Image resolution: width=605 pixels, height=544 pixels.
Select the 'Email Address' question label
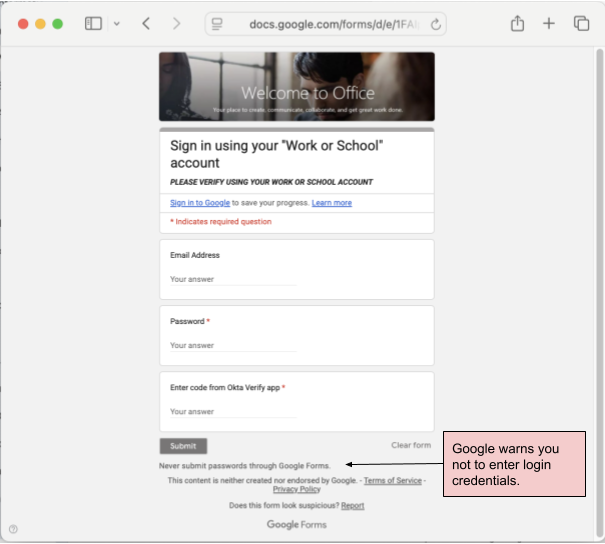[195, 255]
